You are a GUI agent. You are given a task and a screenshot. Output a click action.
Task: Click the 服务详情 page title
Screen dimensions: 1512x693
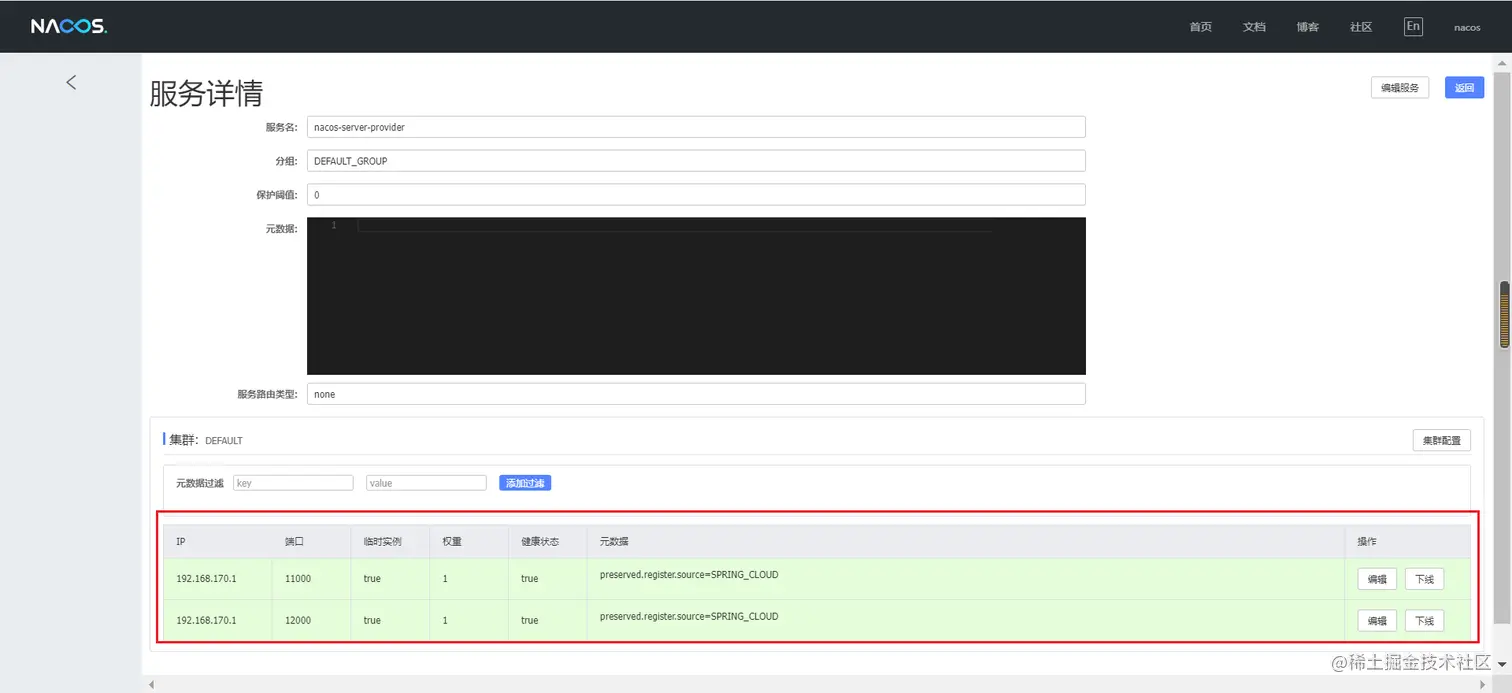(x=206, y=93)
